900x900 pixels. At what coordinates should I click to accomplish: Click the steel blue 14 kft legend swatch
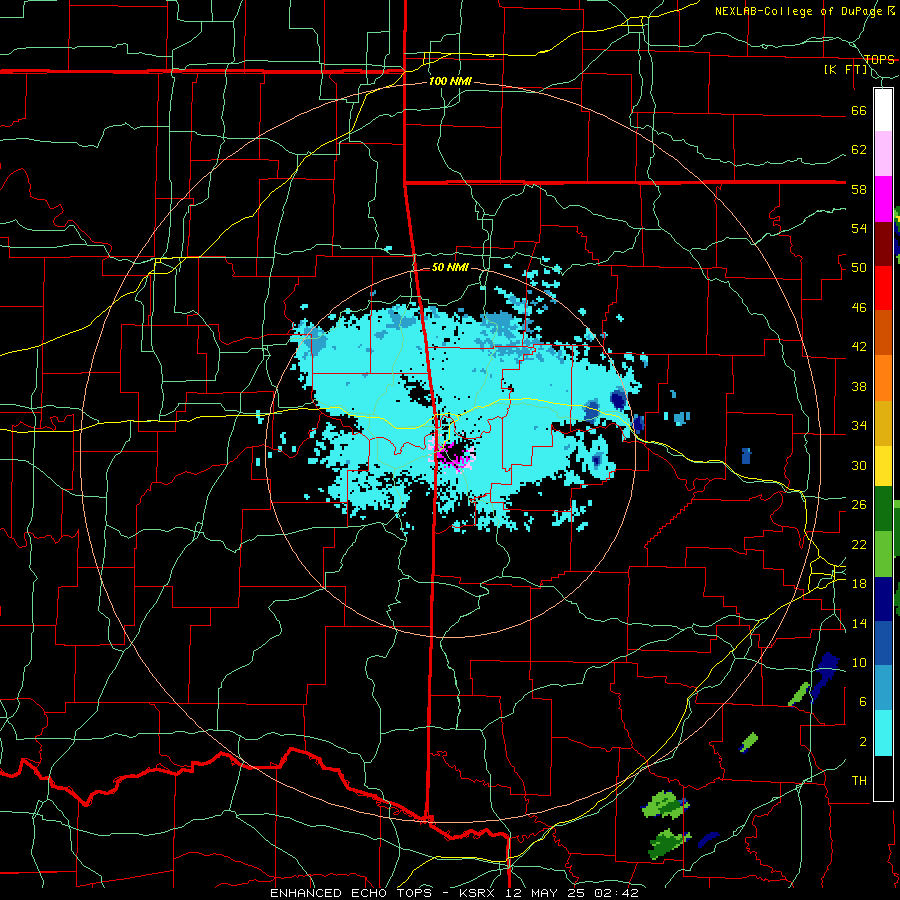883,688
